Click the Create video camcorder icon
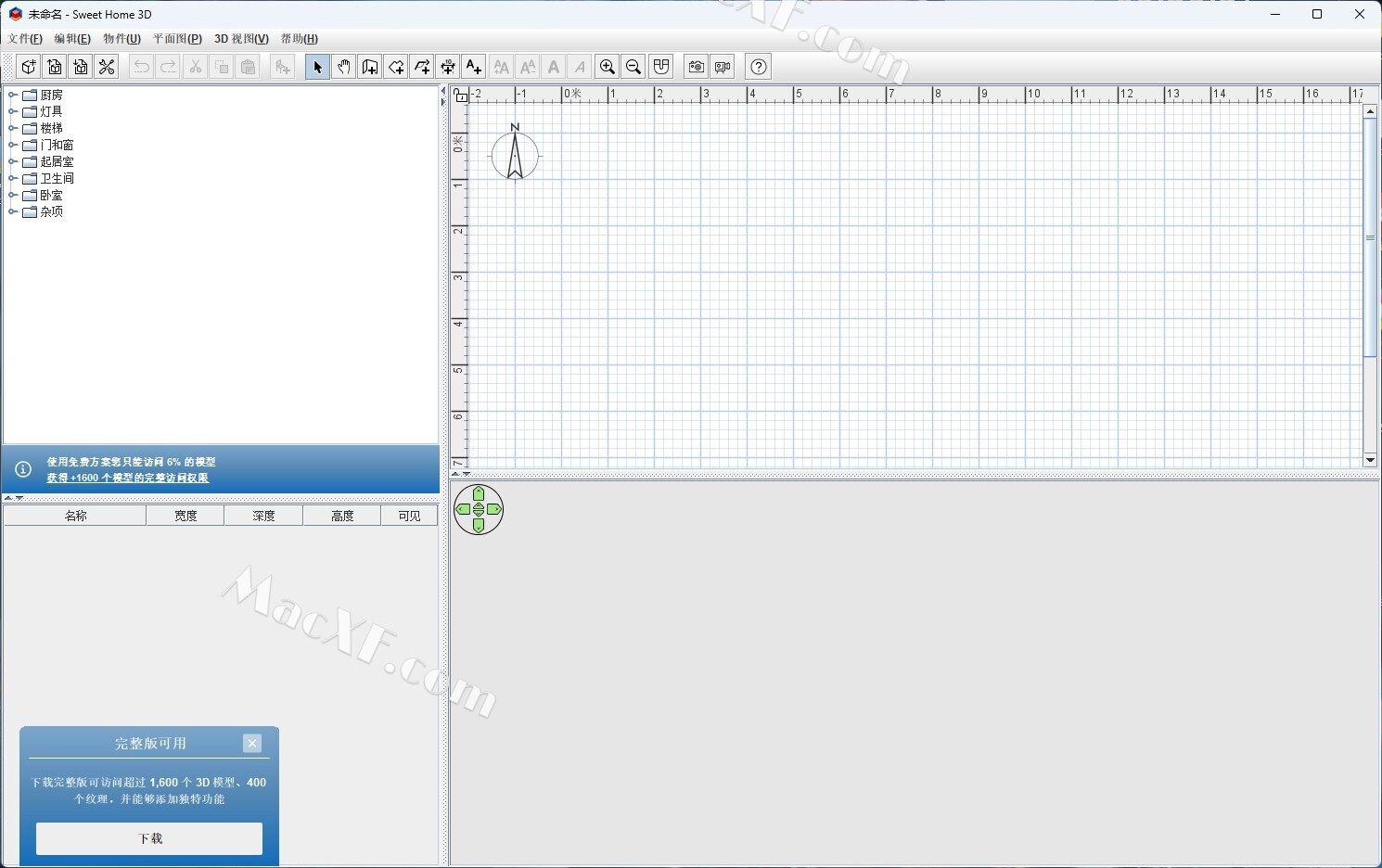The width and height of the screenshot is (1382, 868). 723,67
